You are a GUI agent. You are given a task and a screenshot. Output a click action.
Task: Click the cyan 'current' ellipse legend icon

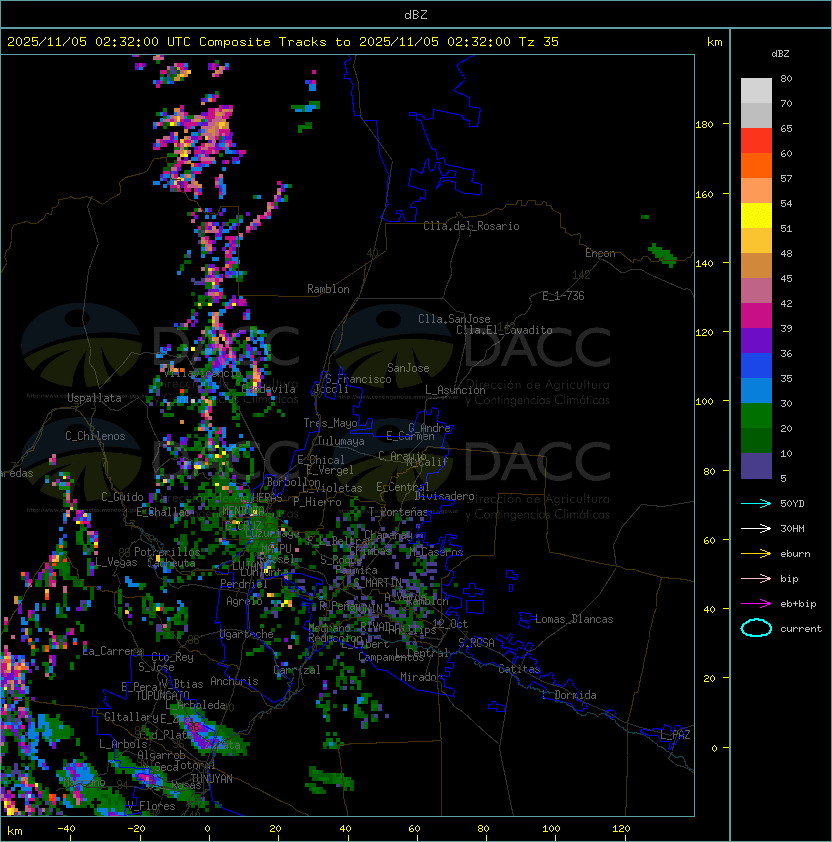pos(756,628)
